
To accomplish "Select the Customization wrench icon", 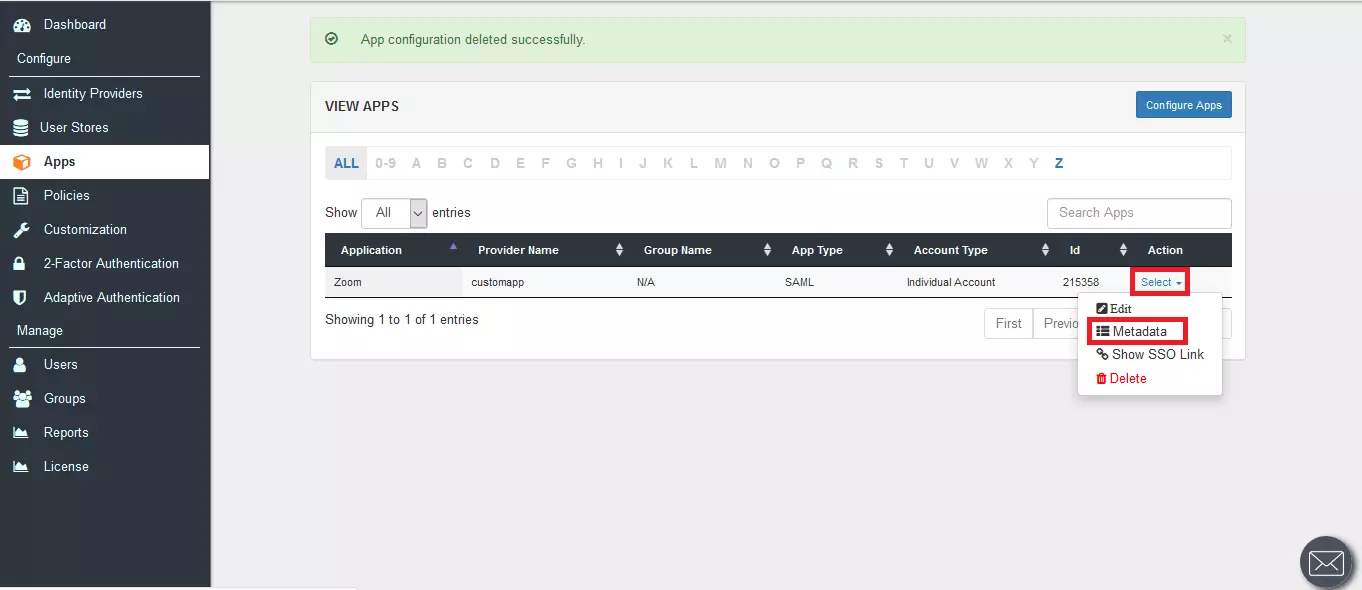I will pos(22,229).
